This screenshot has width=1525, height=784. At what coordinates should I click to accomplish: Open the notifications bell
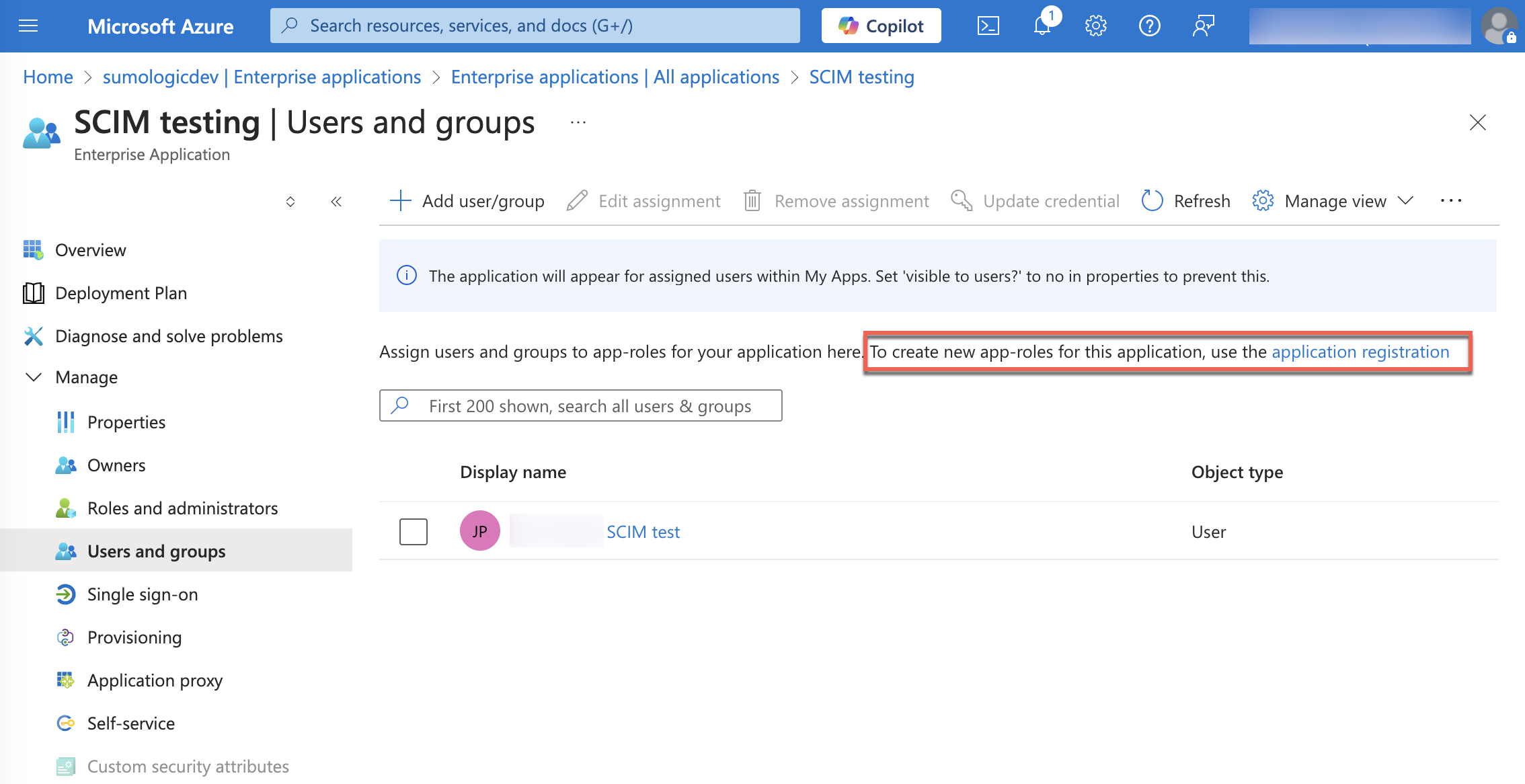pyautogui.click(x=1042, y=26)
